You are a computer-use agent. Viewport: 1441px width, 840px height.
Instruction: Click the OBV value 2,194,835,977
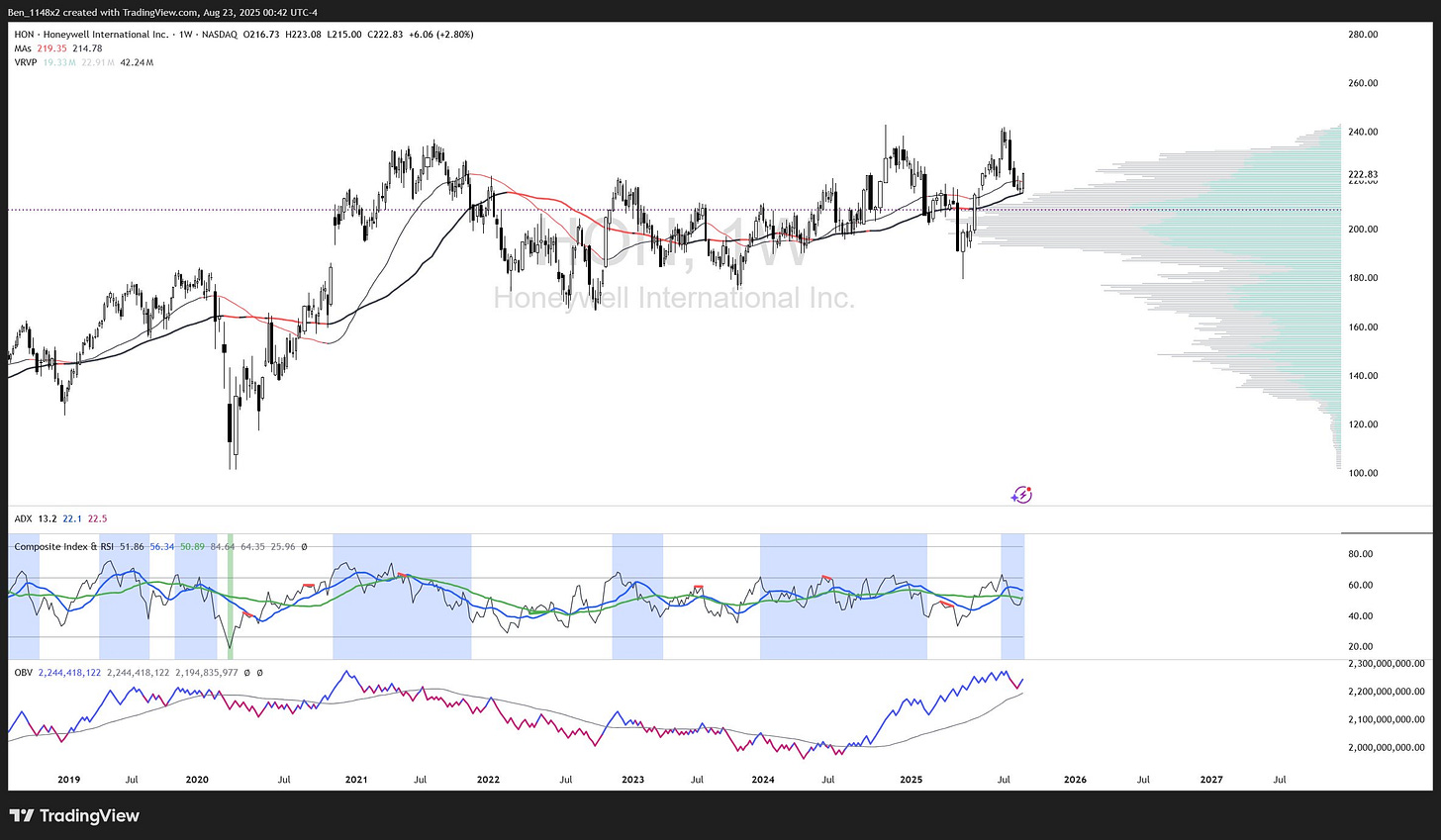[206, 673]
